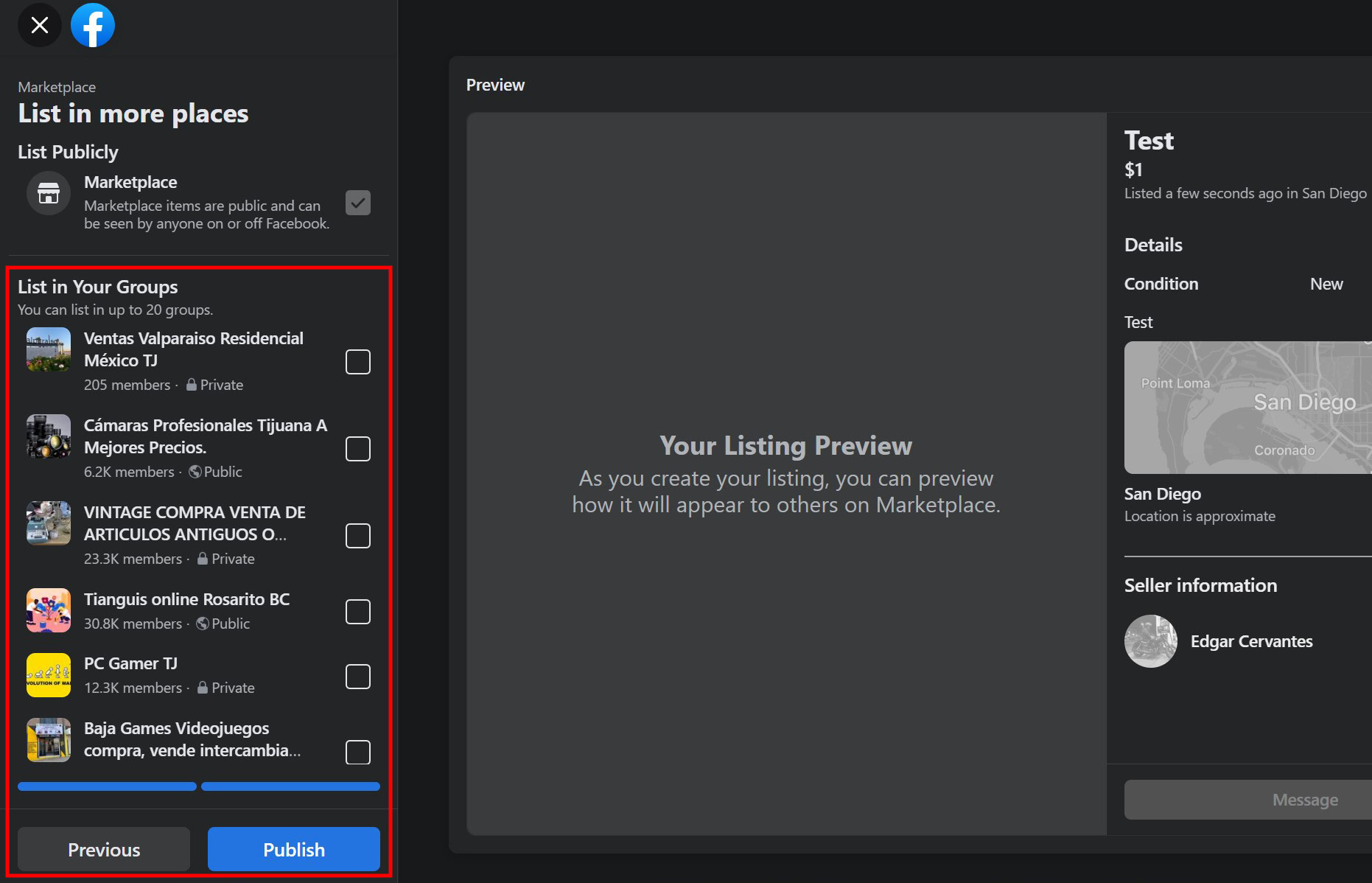Click the 'Test' listing title in preview
1372x883 pixels.
[1149, 140]
